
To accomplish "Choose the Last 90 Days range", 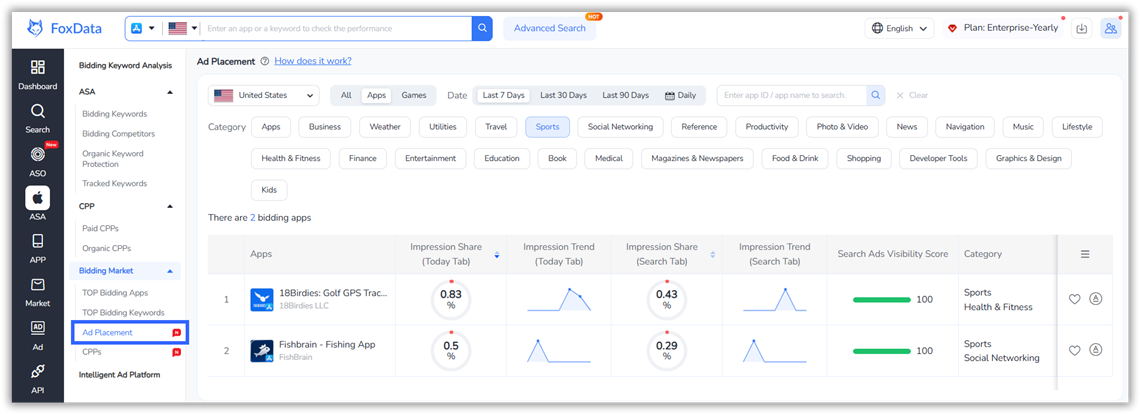I will 626,95.
